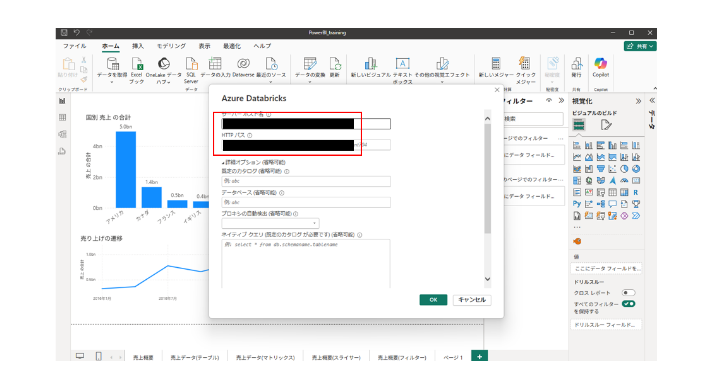The image size is (721, 386).
Task: Click the New Measure (新しいメジャー) icon
Action: (496, 63)
